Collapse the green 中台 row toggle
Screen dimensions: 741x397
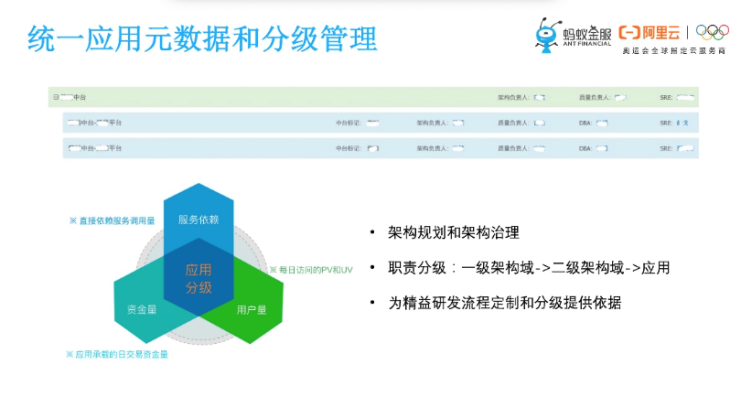pyautogui.click(x=56, y=97)
